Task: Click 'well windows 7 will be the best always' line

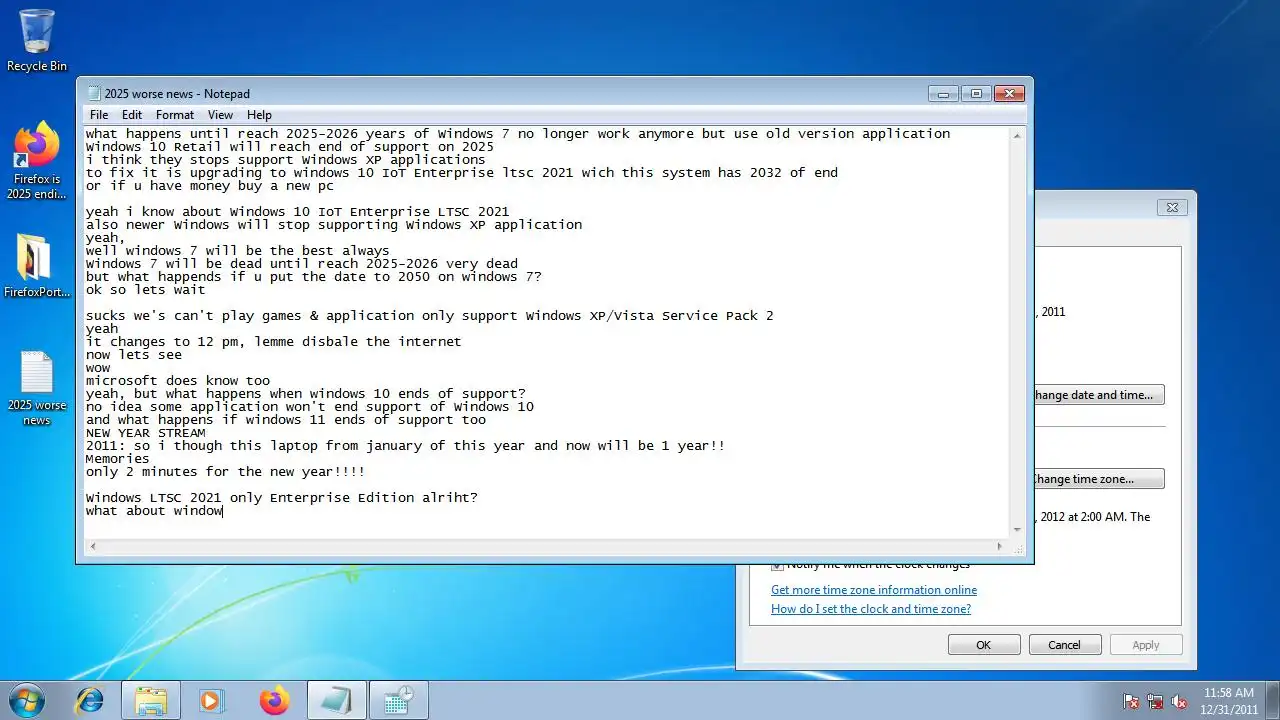Action: click(237, 251)
